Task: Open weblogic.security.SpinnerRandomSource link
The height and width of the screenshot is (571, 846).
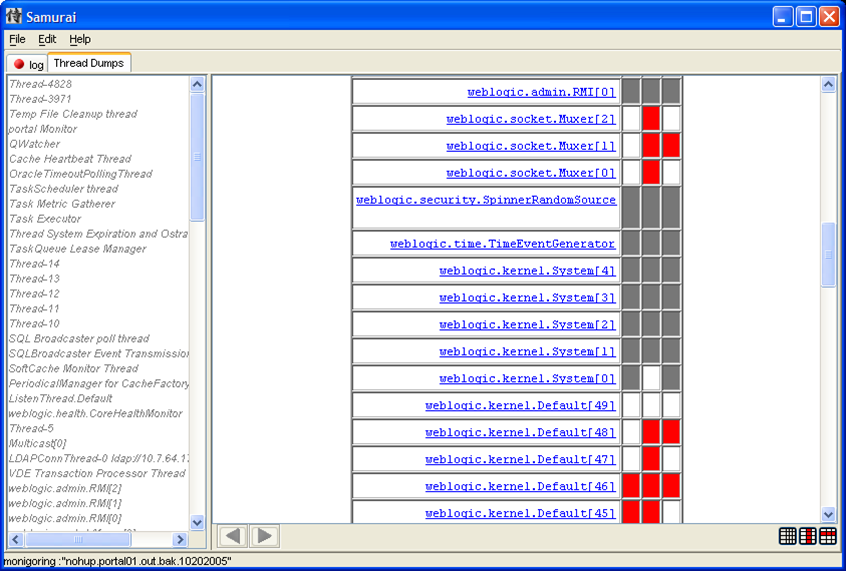Action: coord(486,200)
